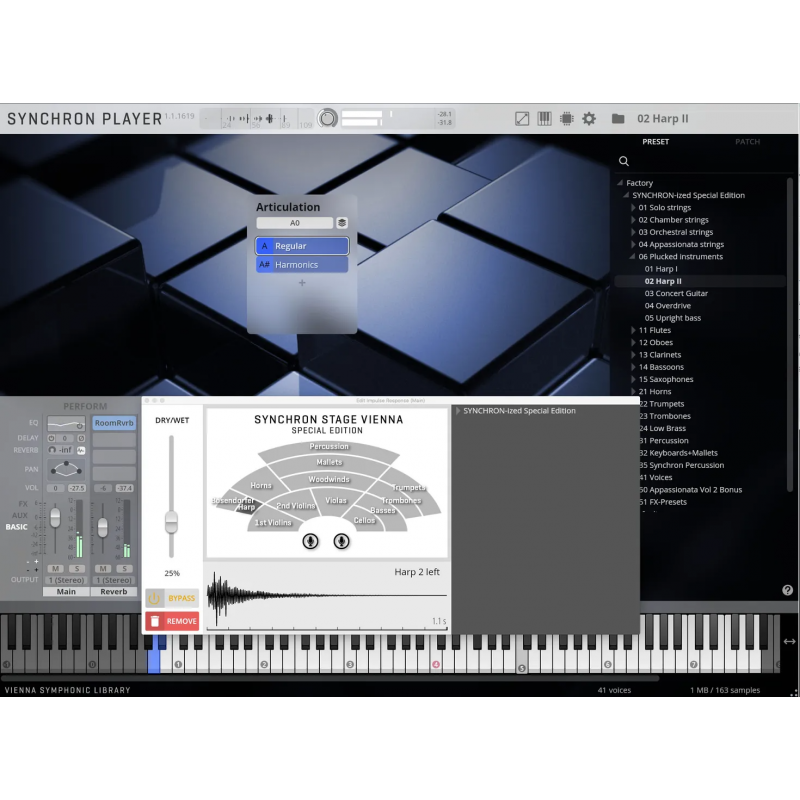
Task: Click the impulse response icon next to -inf reverb
Action: (79, 449)
